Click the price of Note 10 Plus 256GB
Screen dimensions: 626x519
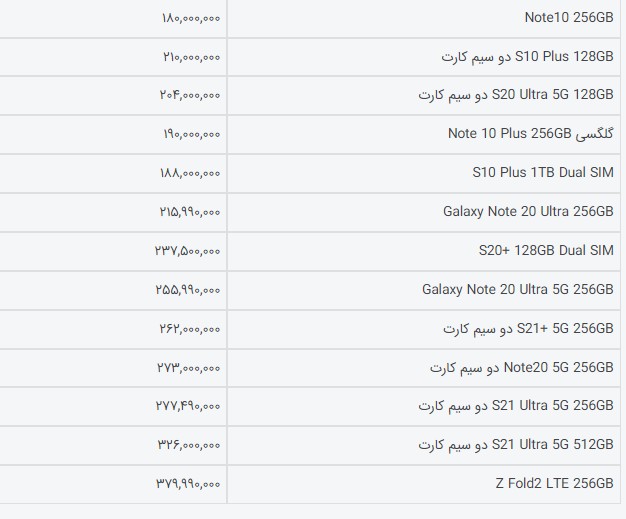191,134
